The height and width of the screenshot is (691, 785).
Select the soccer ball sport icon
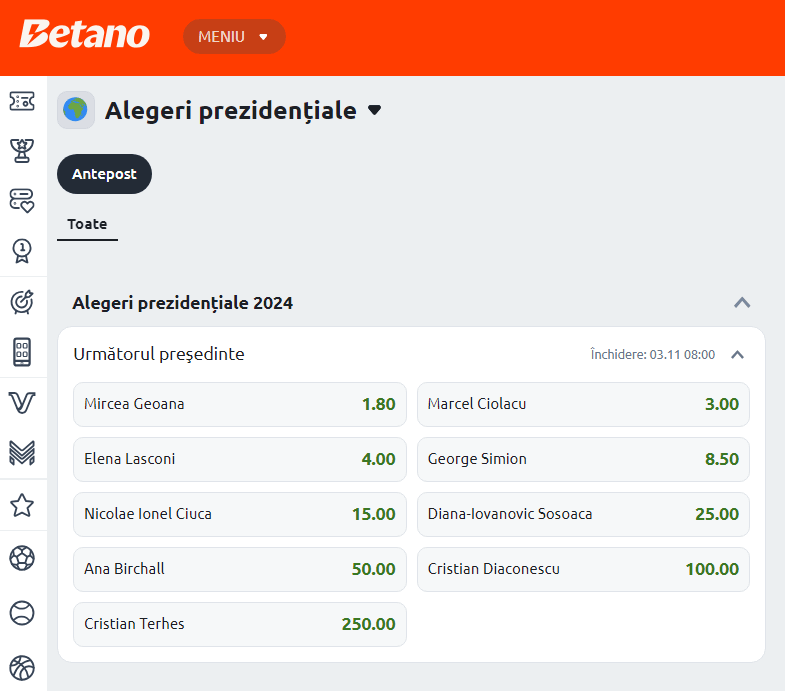[22, 558]
